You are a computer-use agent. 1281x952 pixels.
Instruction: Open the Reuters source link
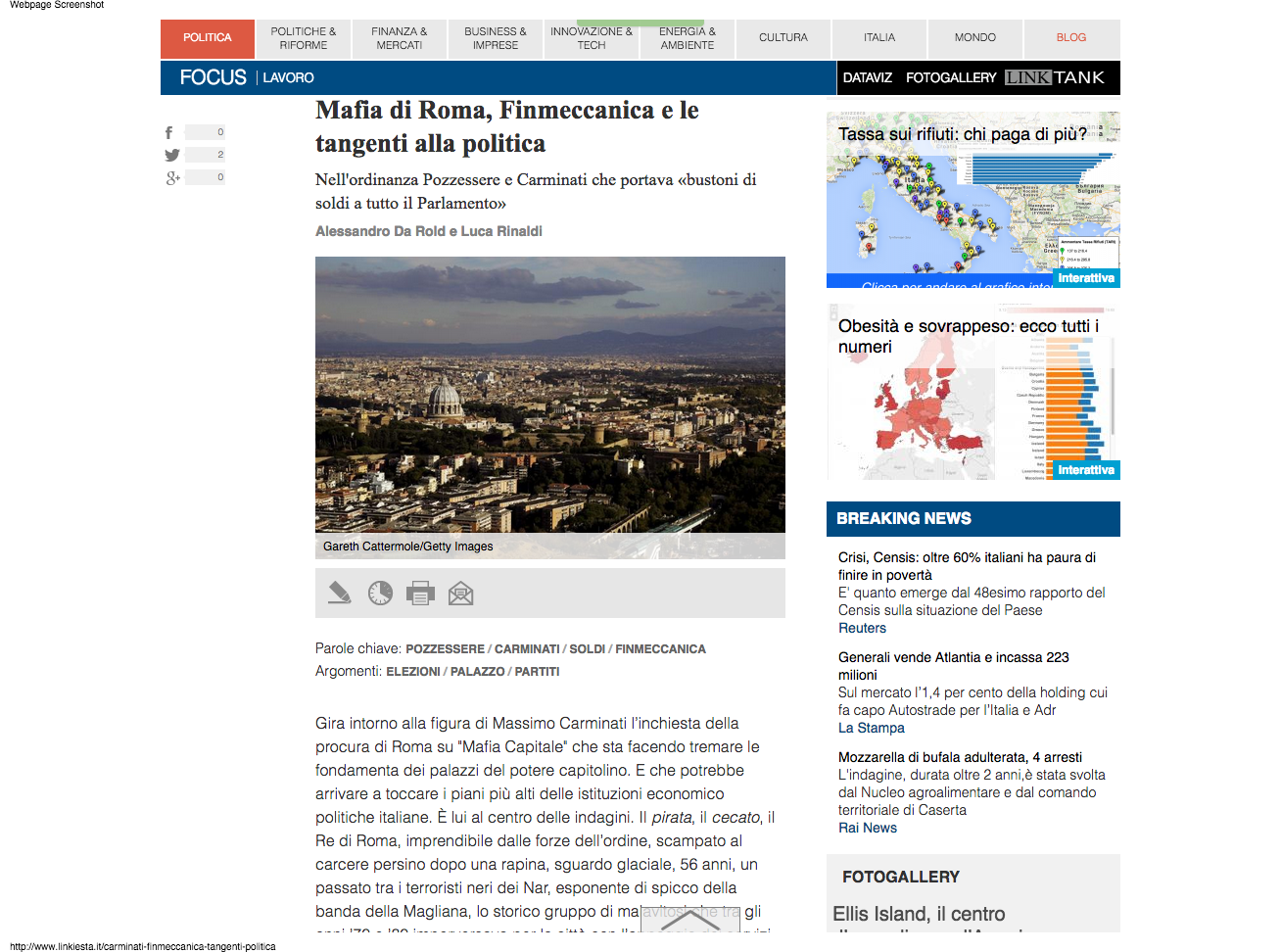click(x=862, y=629)
